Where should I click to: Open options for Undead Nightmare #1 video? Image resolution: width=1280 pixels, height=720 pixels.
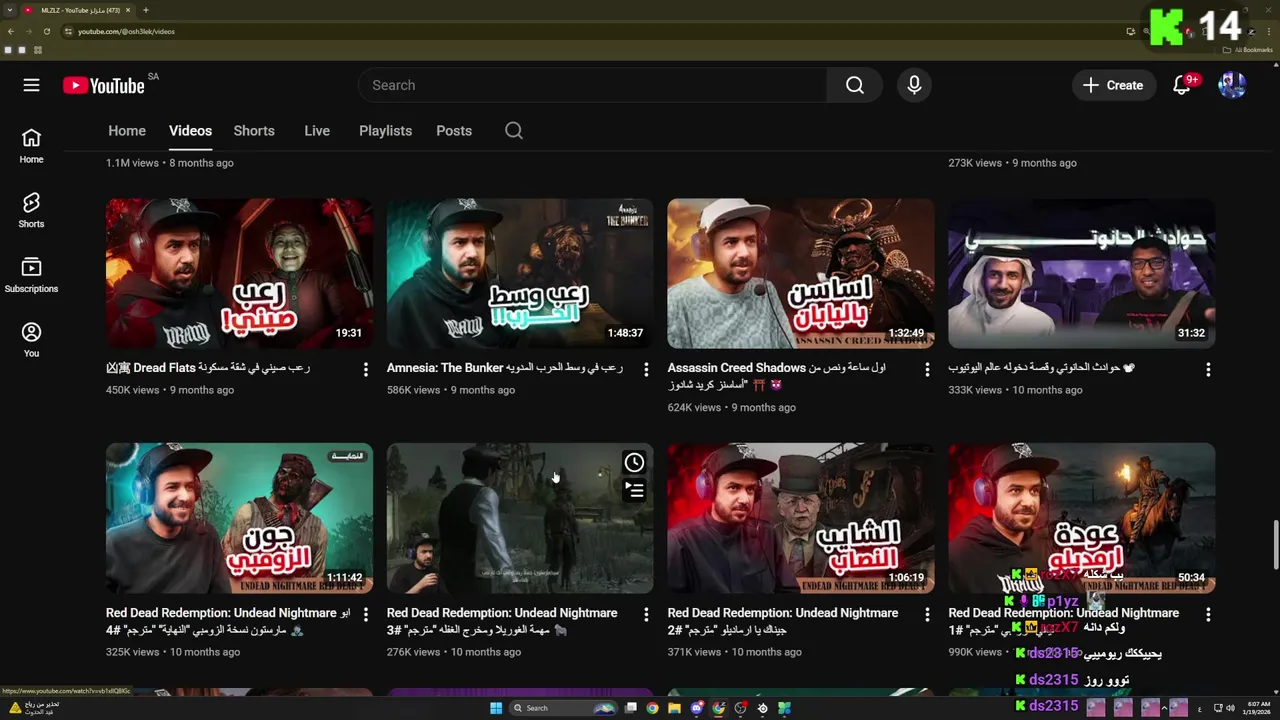[x=1208, y=614]
